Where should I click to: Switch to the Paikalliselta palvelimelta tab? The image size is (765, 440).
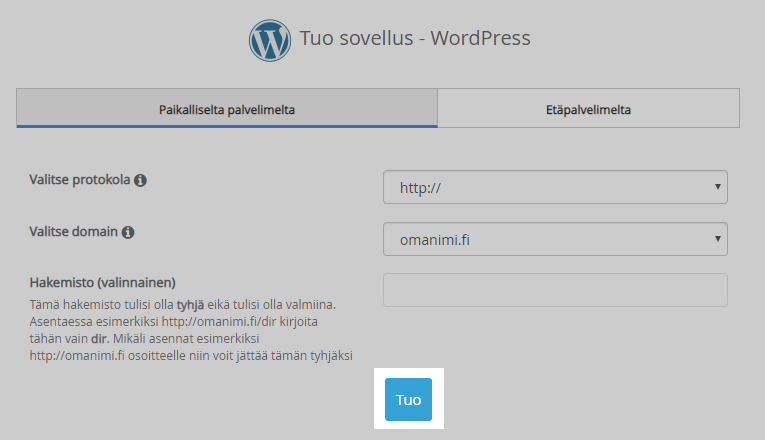click(227, 108)
